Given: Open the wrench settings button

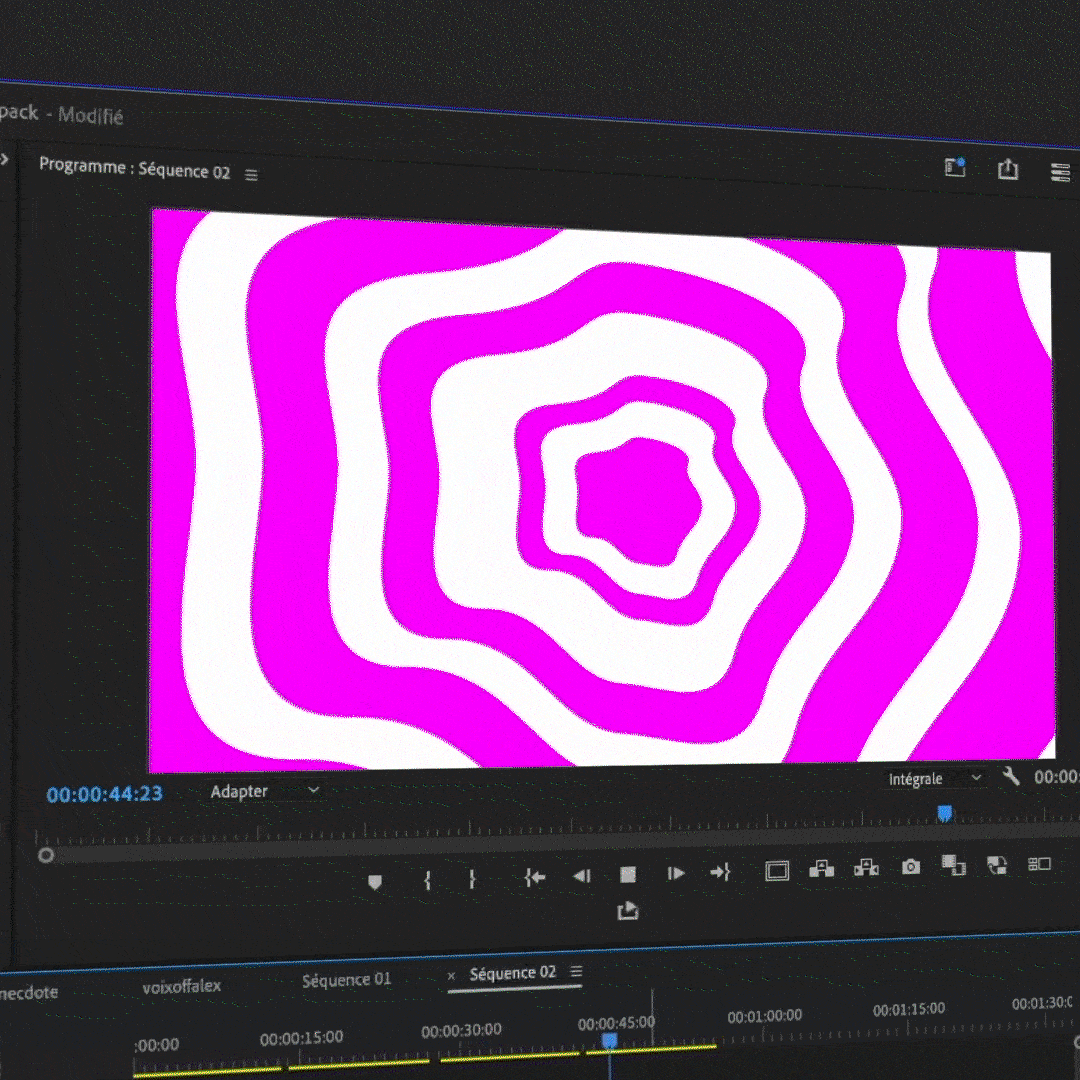Looking at the screenshot, I should 1011,776.
